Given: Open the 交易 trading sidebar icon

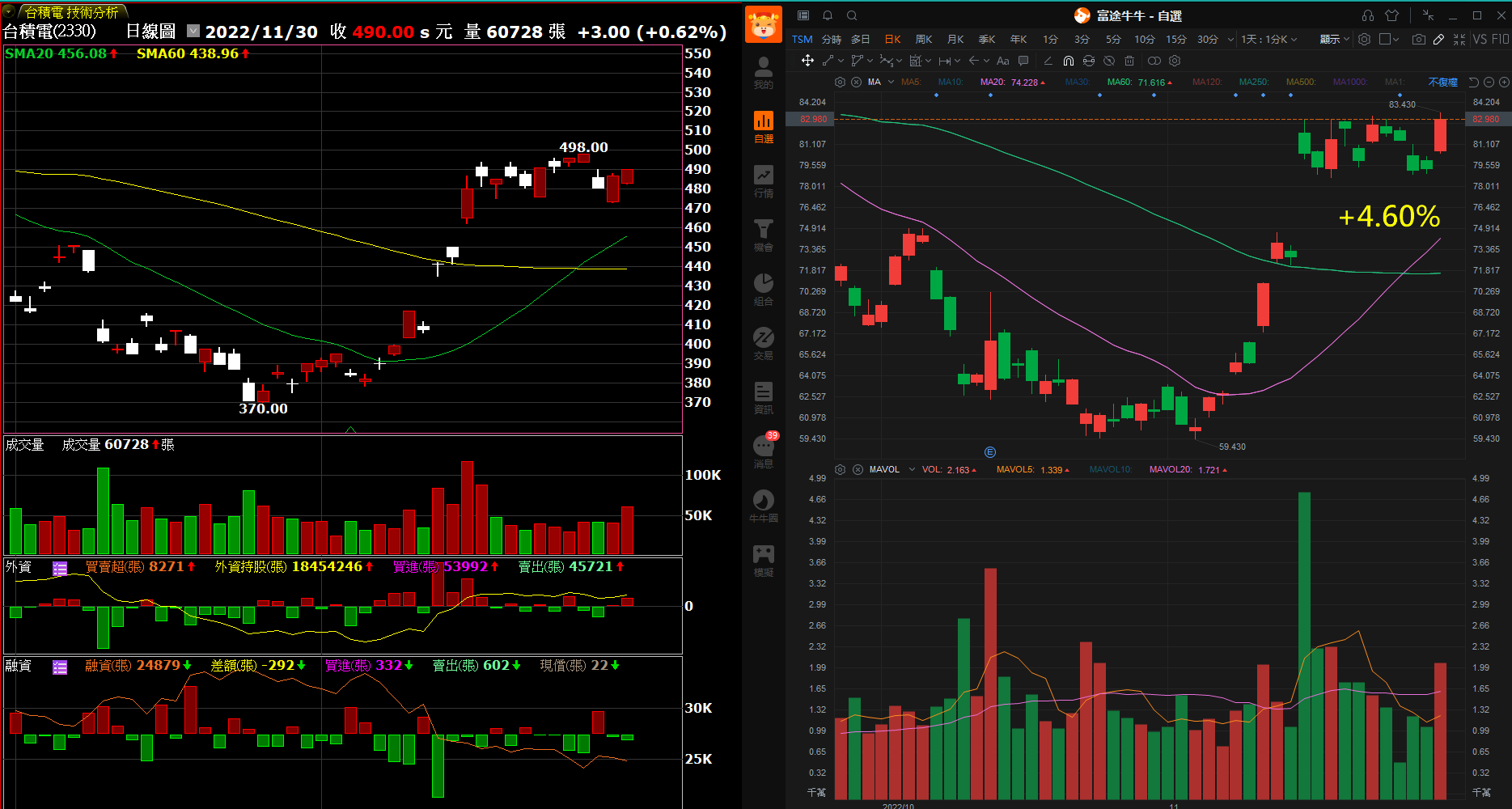Looking at the screenshot, I should tap(763, 344).
